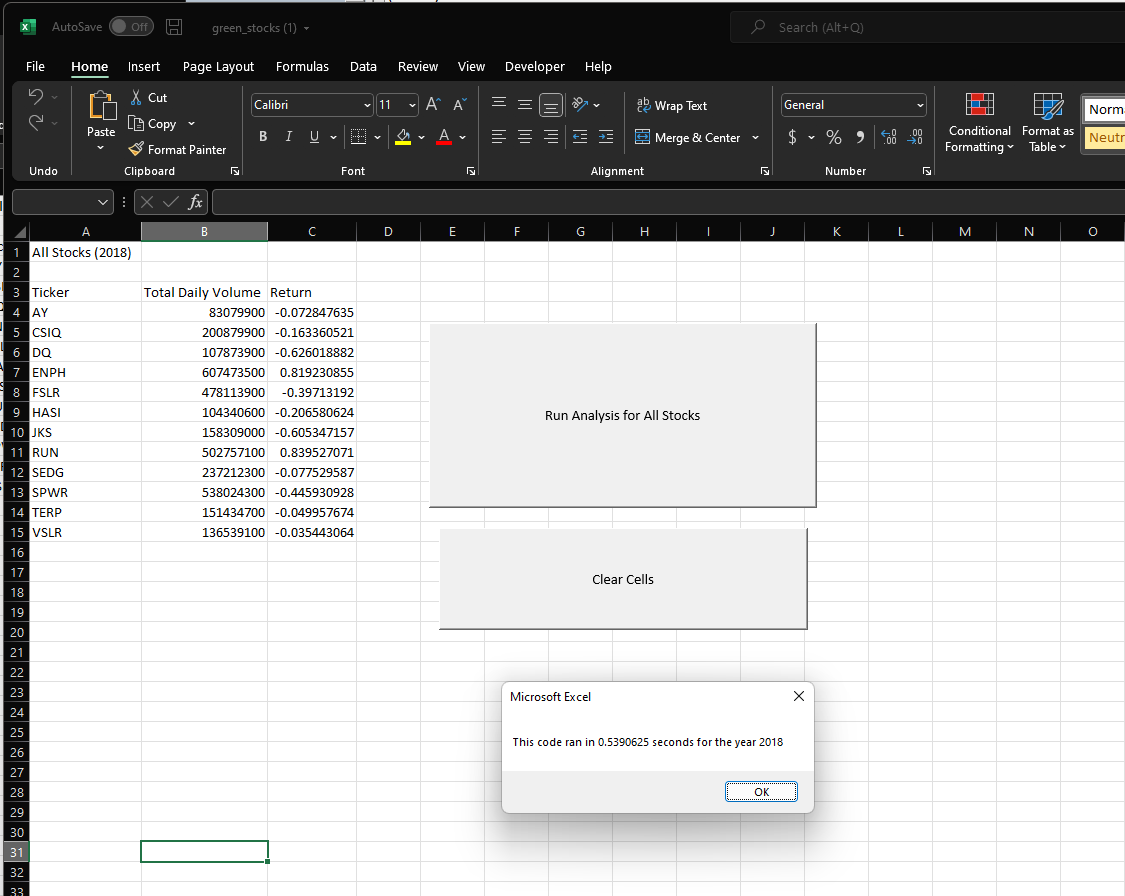
Task: Apply the Neutral cell style
Action: tap(1104, 138)
